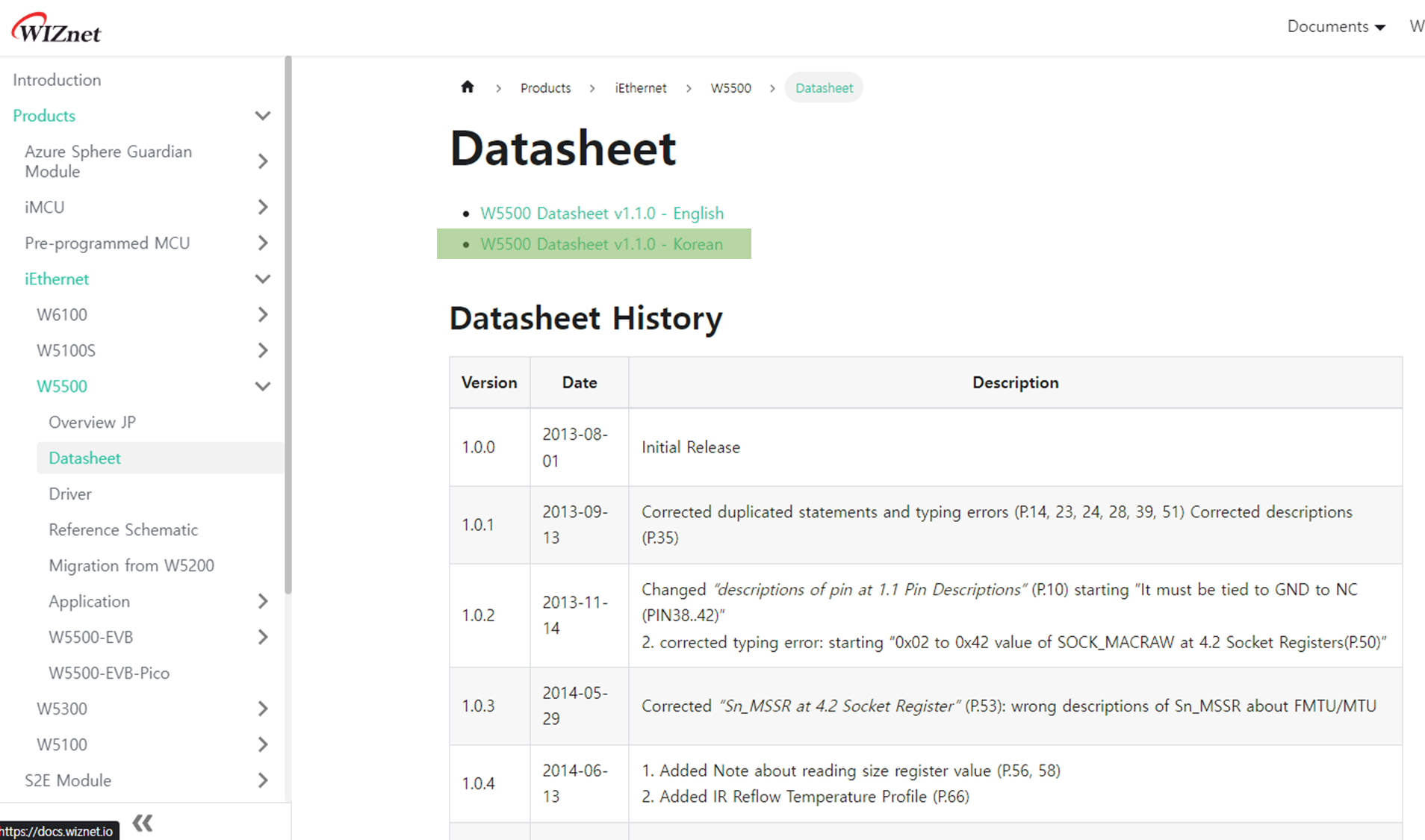Screen dimensions: 1425x840
Task: Click the sidebar vertical scrollbar
Action: tap(288, 325)
